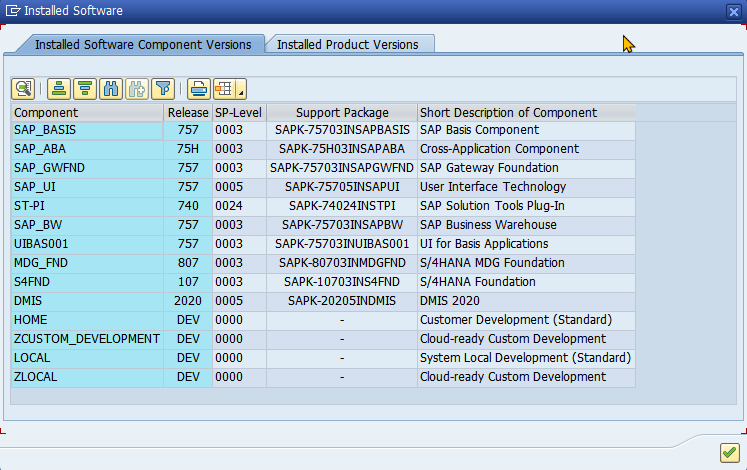Image resolution: width=747 pixels, height=470 pixels.
Task: Click release 107 in S4FND row
Action: (x=188, y=283)
